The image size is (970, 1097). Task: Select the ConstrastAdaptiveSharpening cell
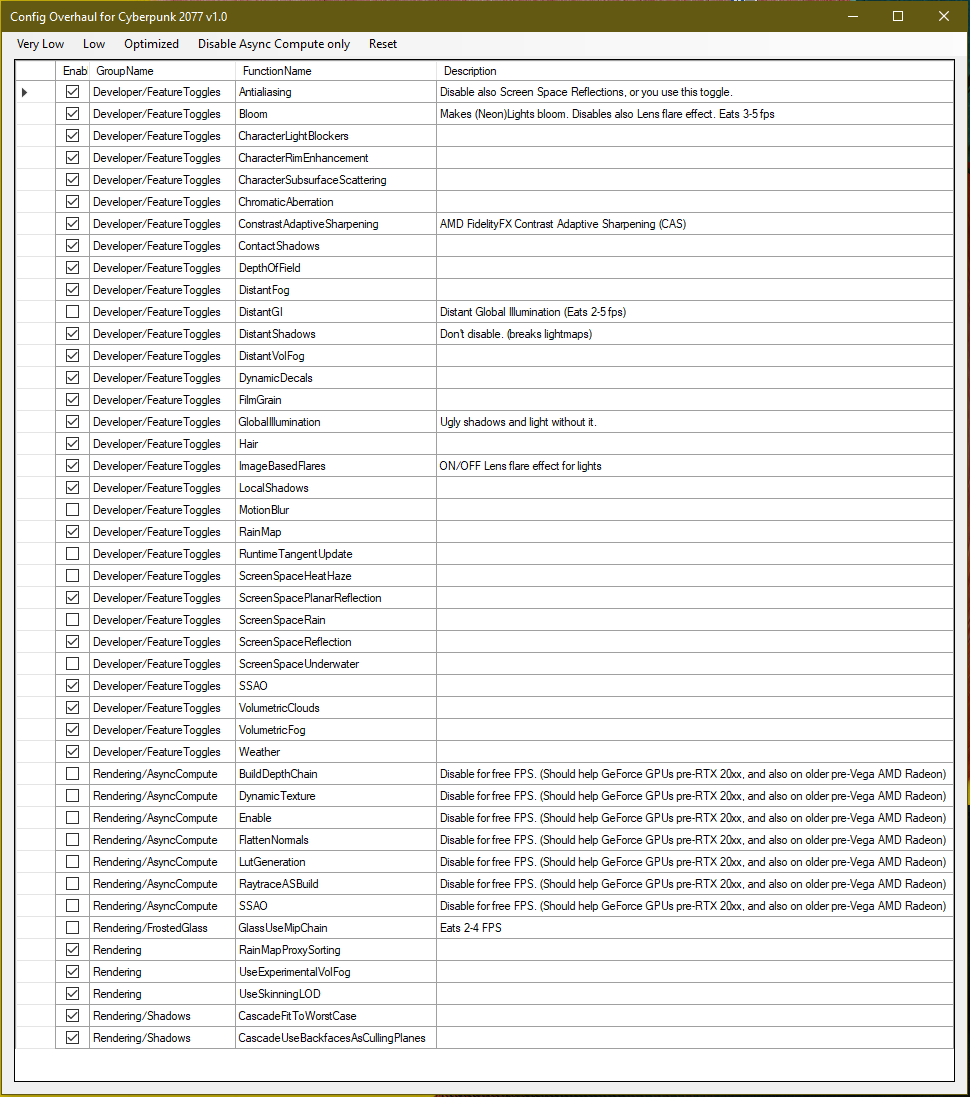[336, 224]
